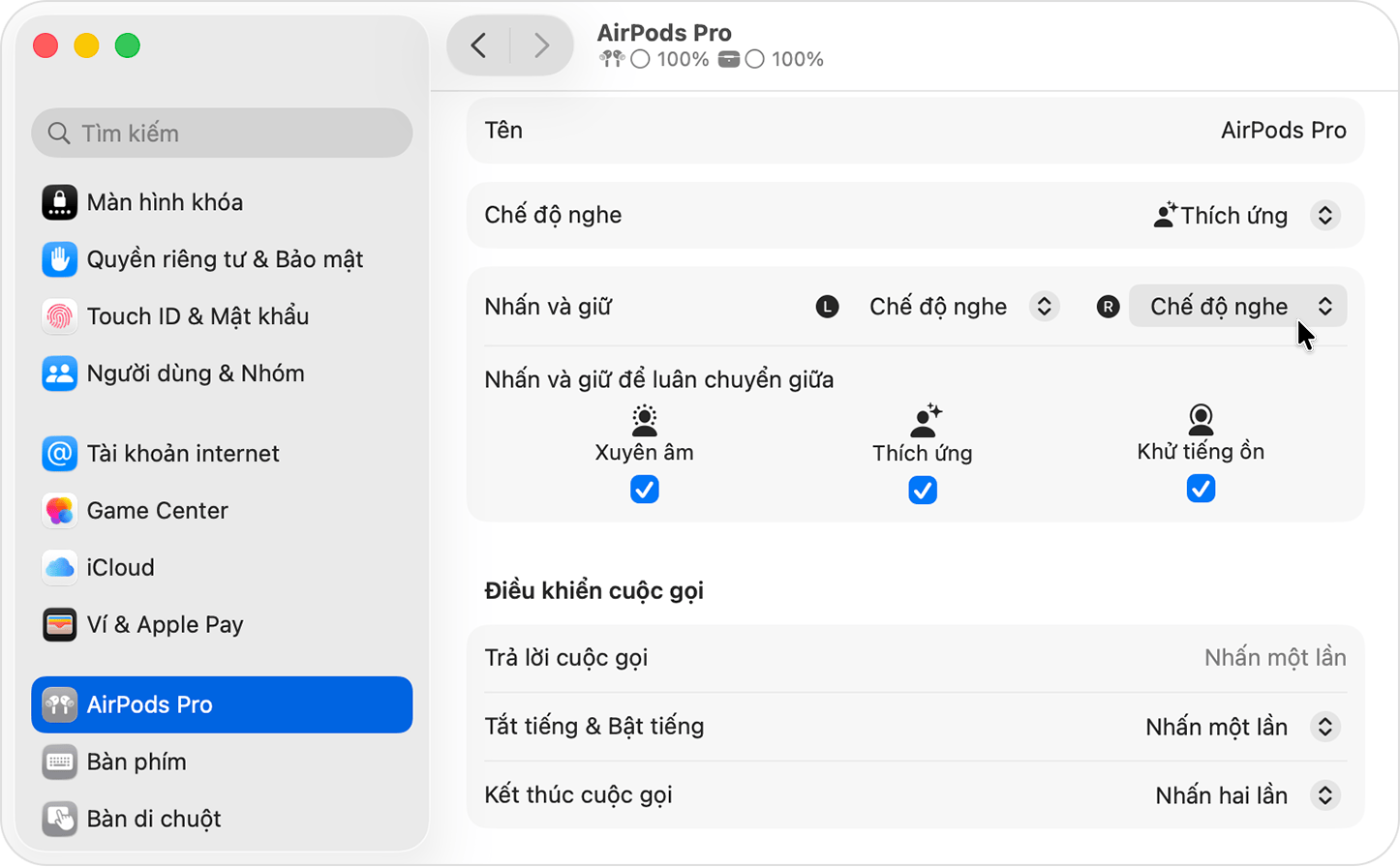The height and width of the screenshot is (867, 1400).
Task: Select the AirPods Pro sidebar icon
Action: tap(59, 704)
